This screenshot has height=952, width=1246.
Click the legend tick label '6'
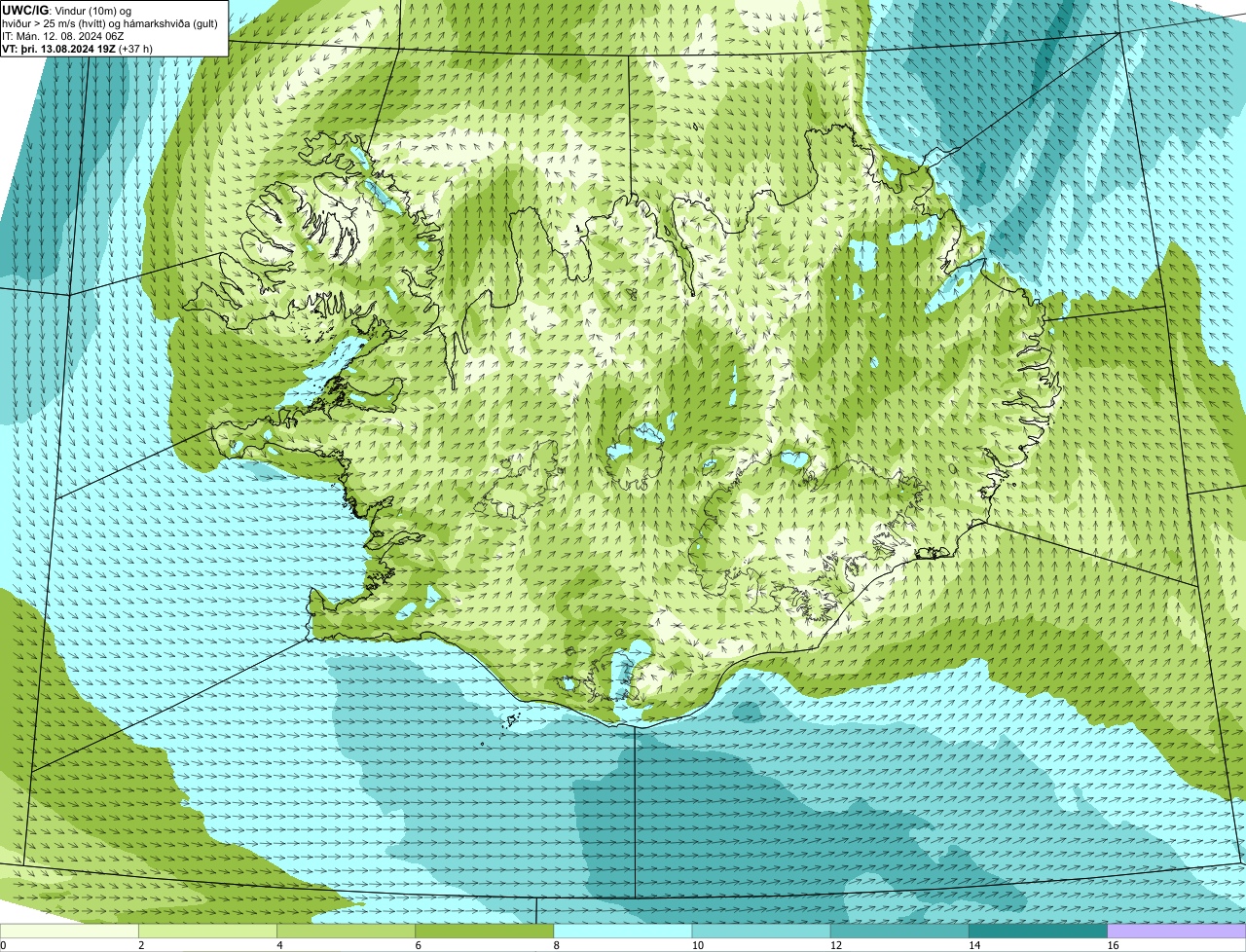click(x=419, y=945)
